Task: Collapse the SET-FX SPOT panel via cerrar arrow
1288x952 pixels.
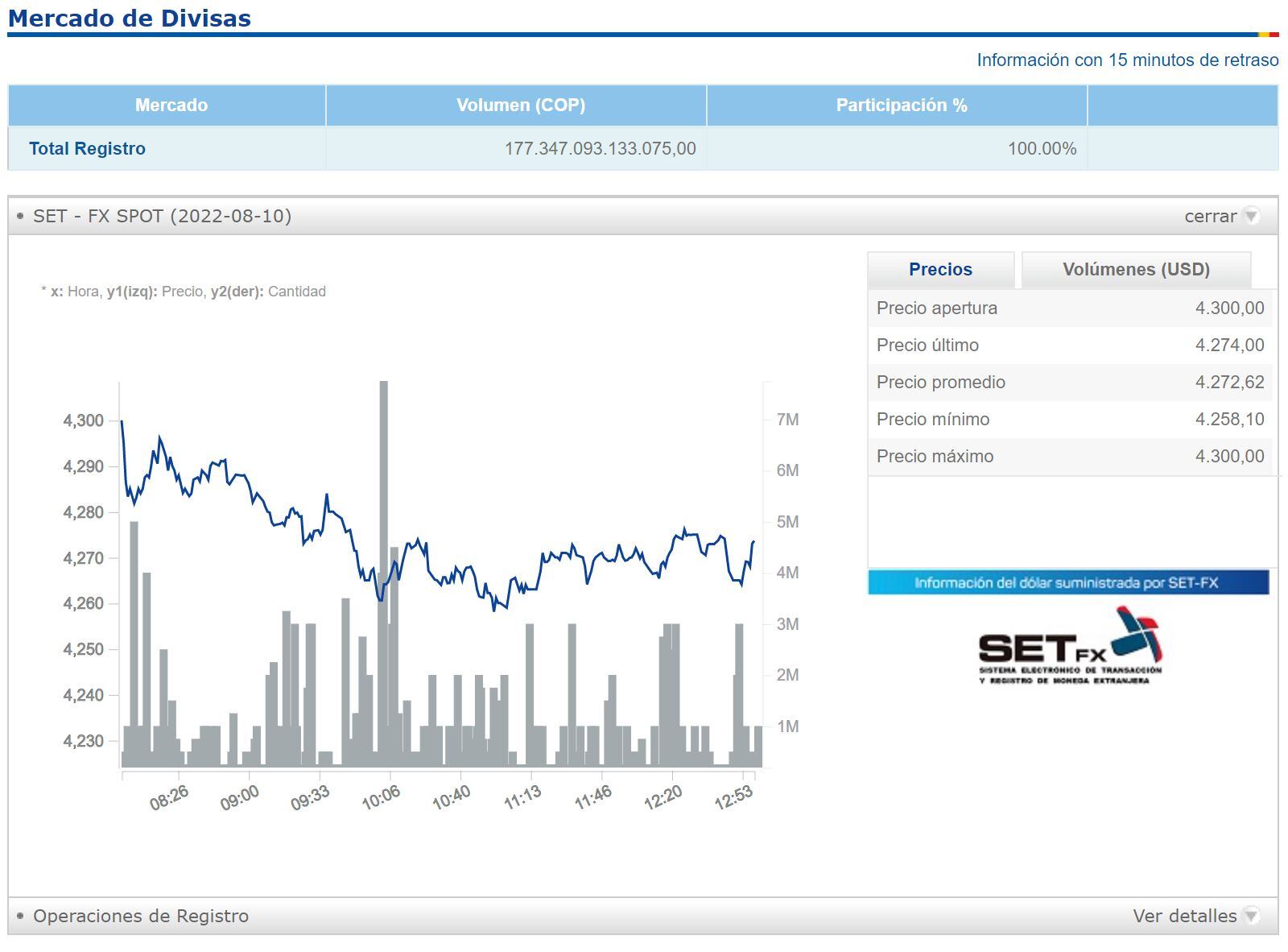Action: pyautogui.click(x=1250, y=216)
